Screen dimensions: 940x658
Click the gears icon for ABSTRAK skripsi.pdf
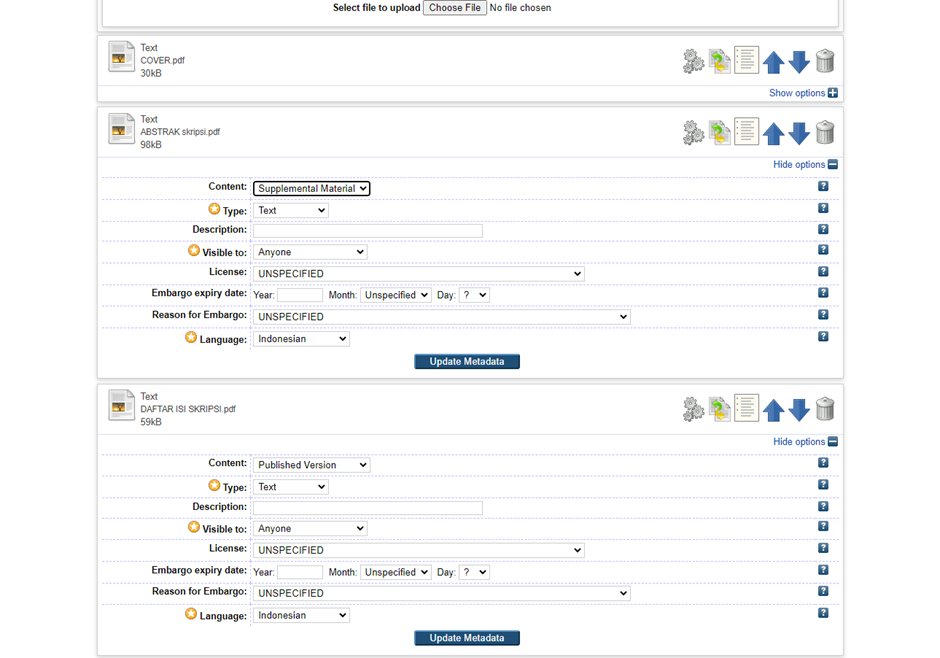pos(693,133)
